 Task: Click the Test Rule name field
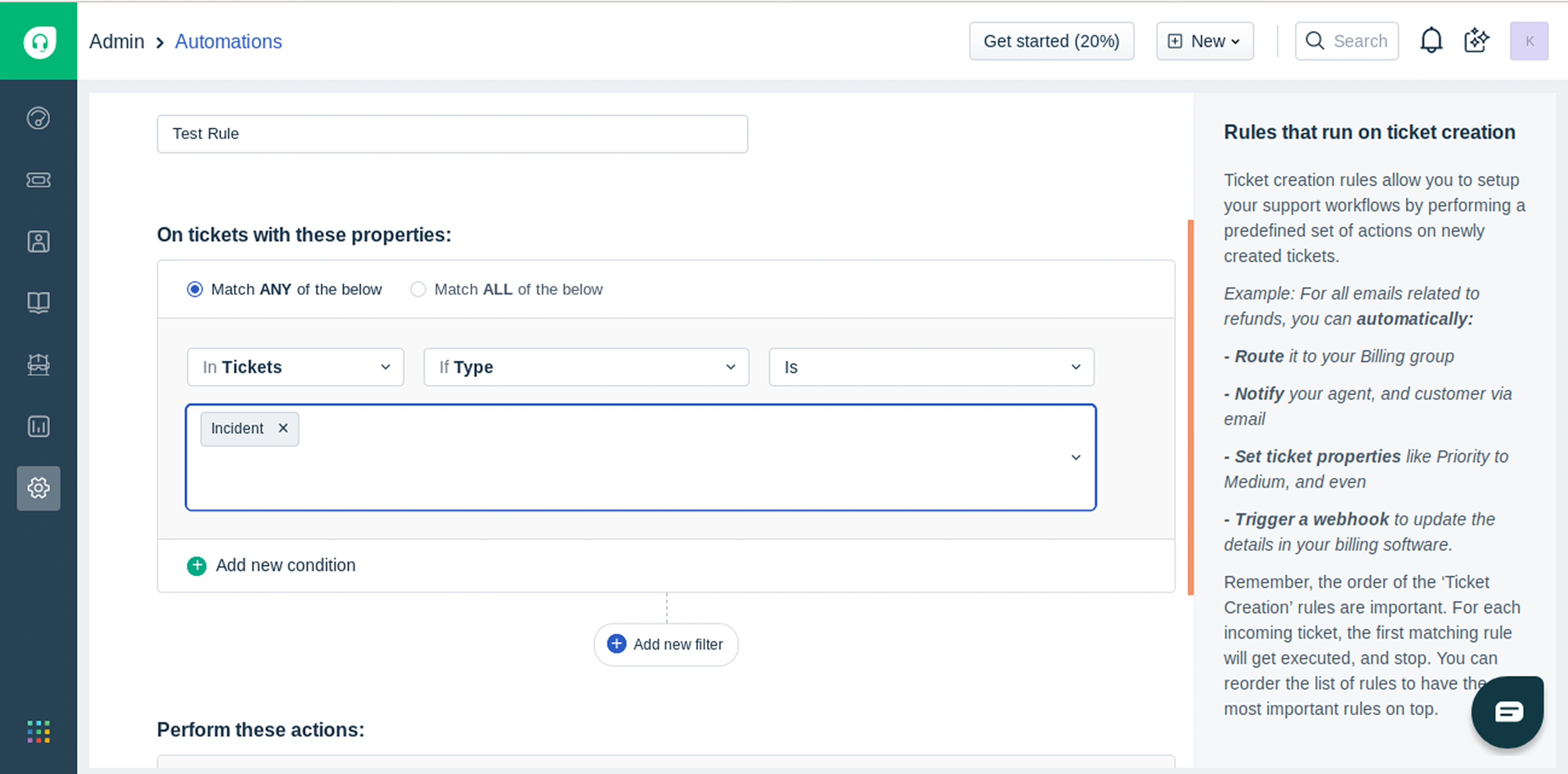(x=452, y=134)
